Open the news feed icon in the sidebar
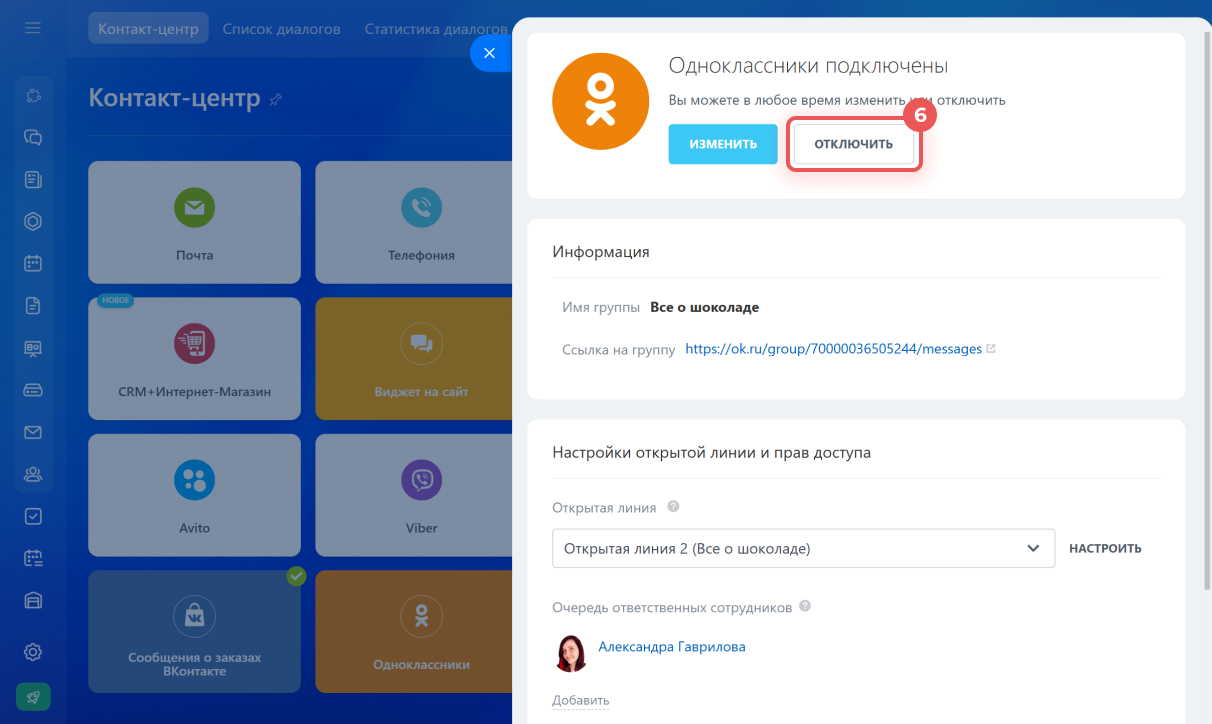Viewport: 1212px width, 724px height. 33,180
